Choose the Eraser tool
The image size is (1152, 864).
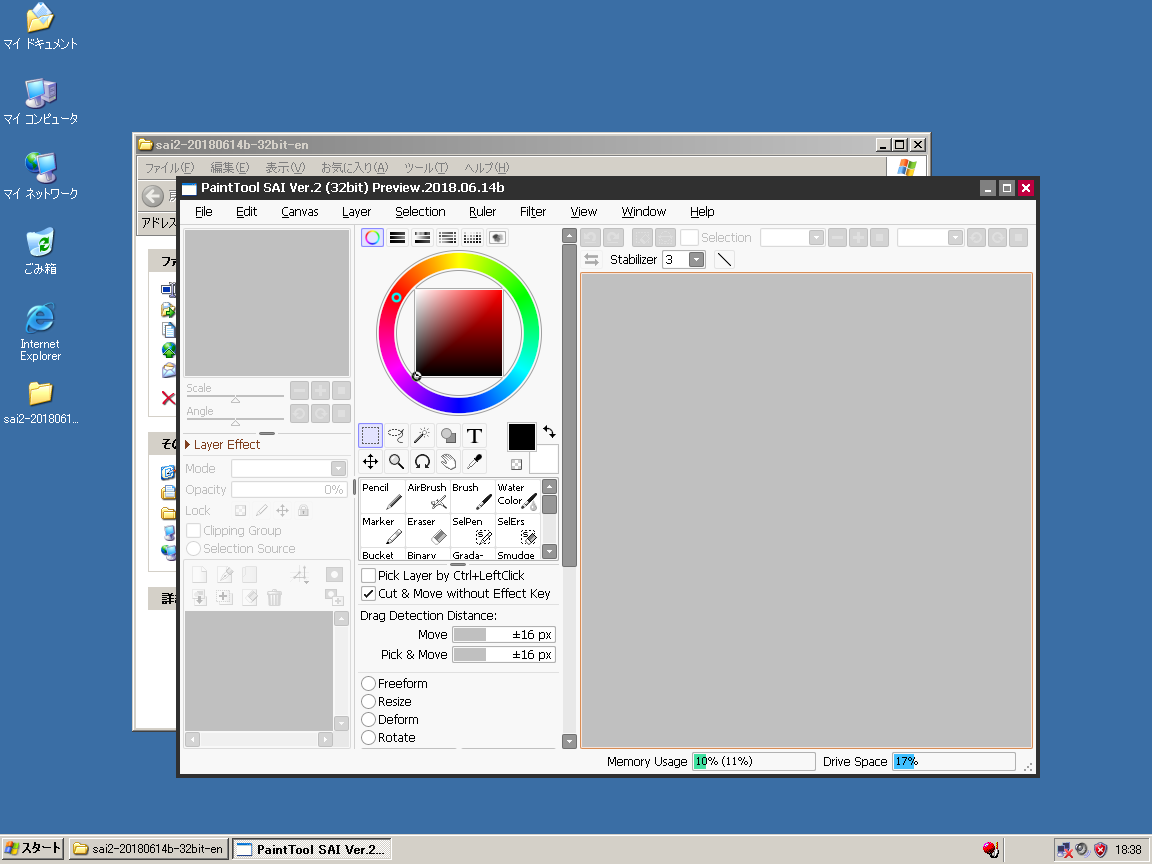pos(427,530)
